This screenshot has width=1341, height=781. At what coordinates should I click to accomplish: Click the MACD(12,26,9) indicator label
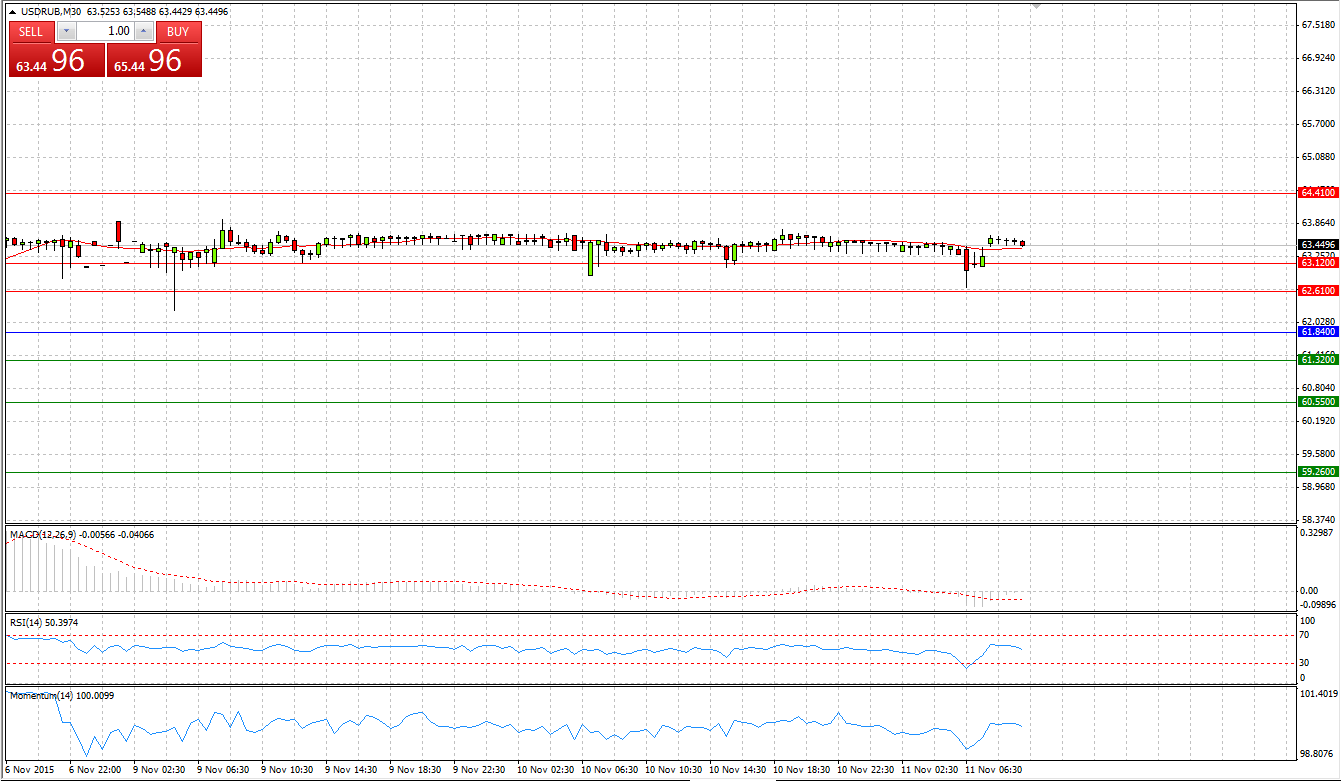click(42, 535)
